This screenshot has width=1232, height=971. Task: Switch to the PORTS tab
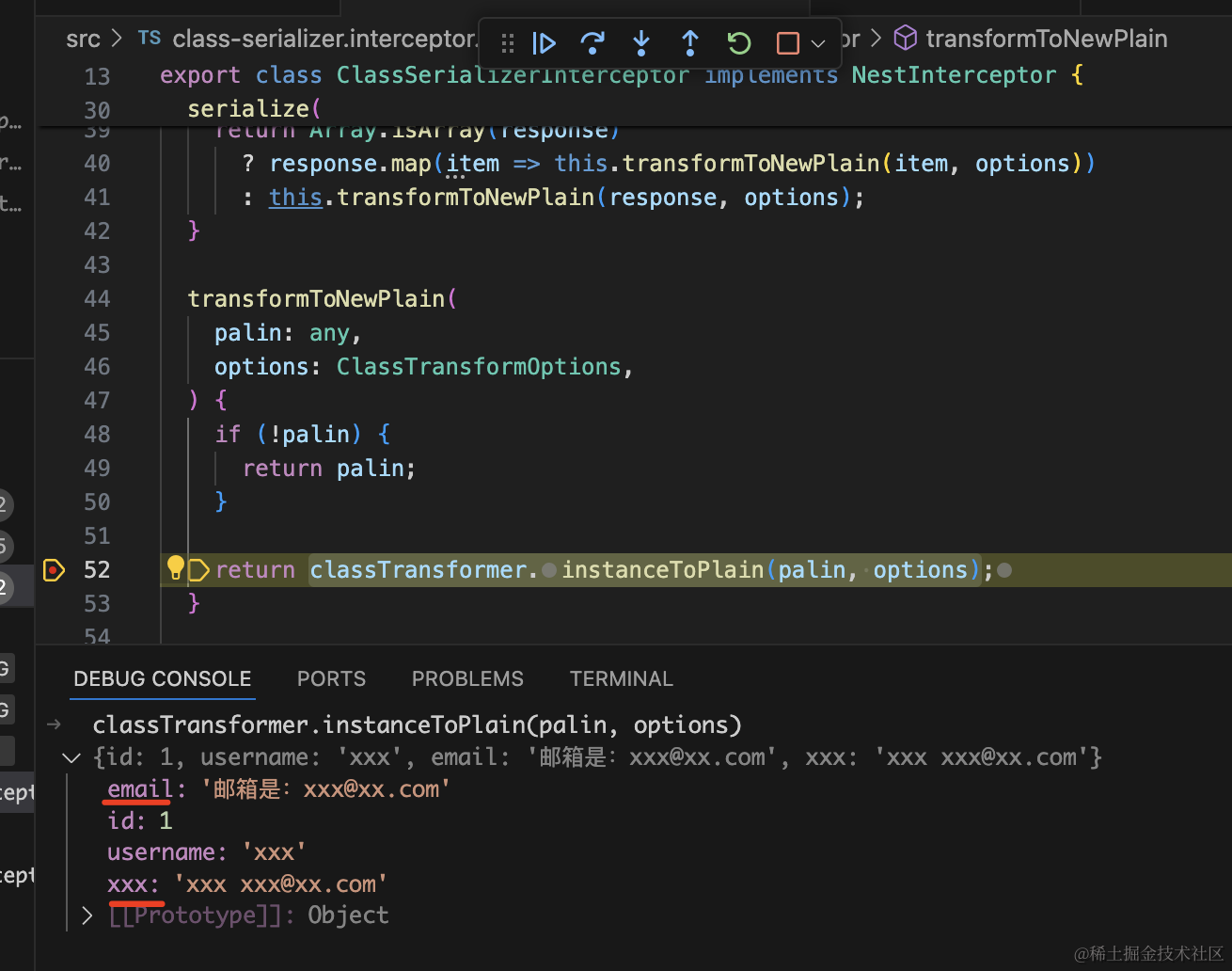(x=331, y=678)
